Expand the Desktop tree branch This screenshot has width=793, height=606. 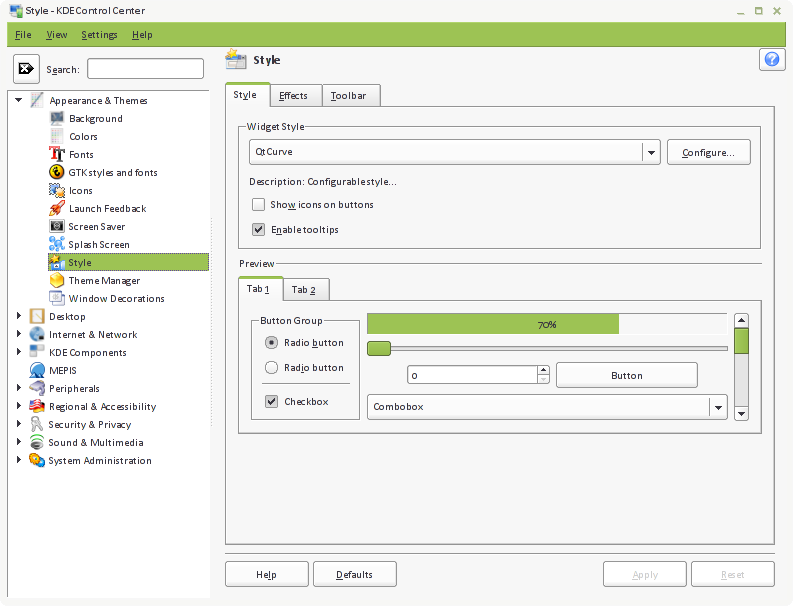click(x=19, y=316)
